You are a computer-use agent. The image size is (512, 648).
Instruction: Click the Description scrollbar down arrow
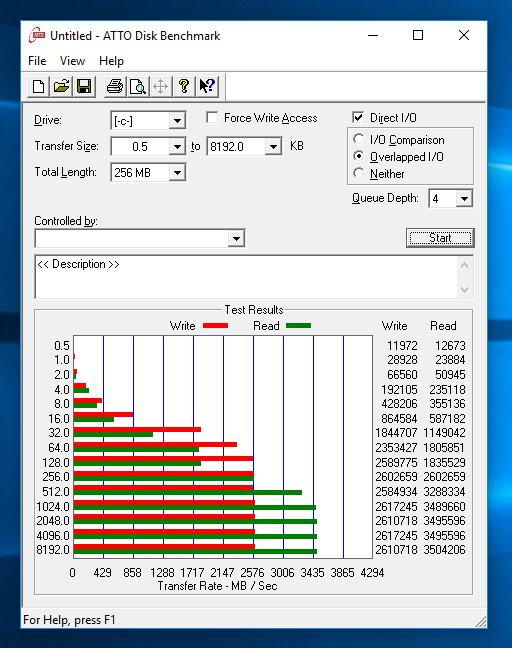464,290
